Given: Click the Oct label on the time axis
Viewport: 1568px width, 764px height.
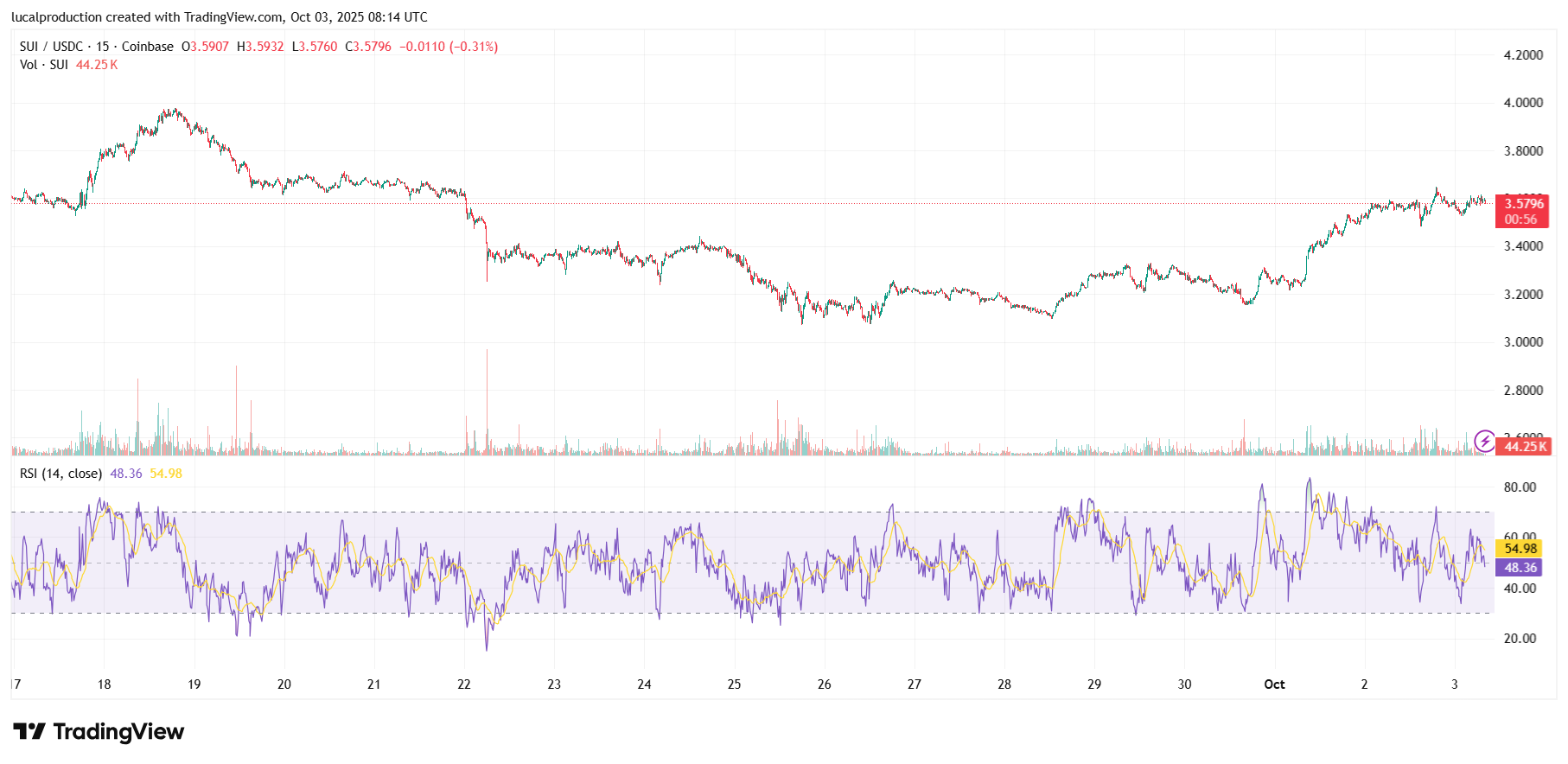Looking at the screenshot, I should pyautogui.click(x=1274, y=684).
